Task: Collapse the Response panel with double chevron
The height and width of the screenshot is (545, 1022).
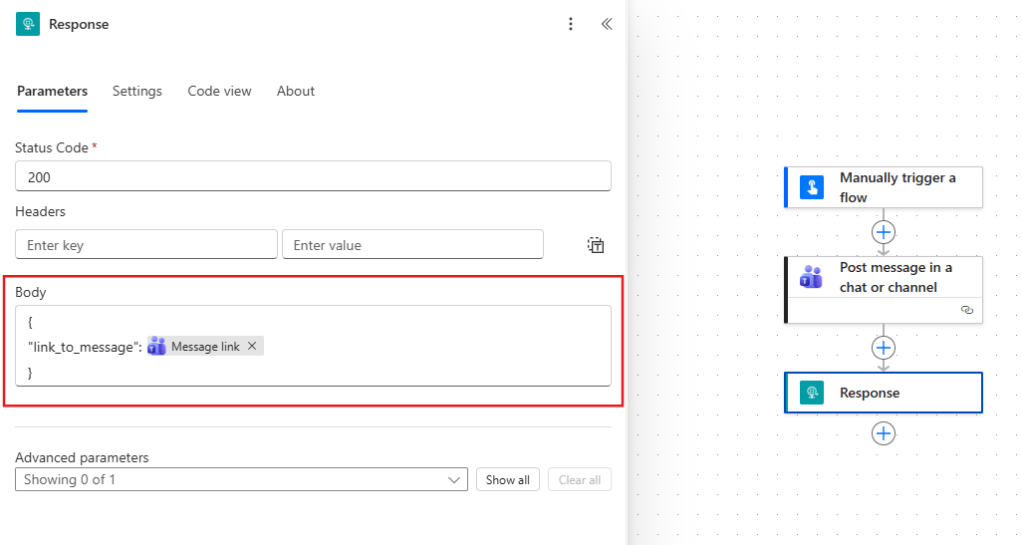Action: 607,24
